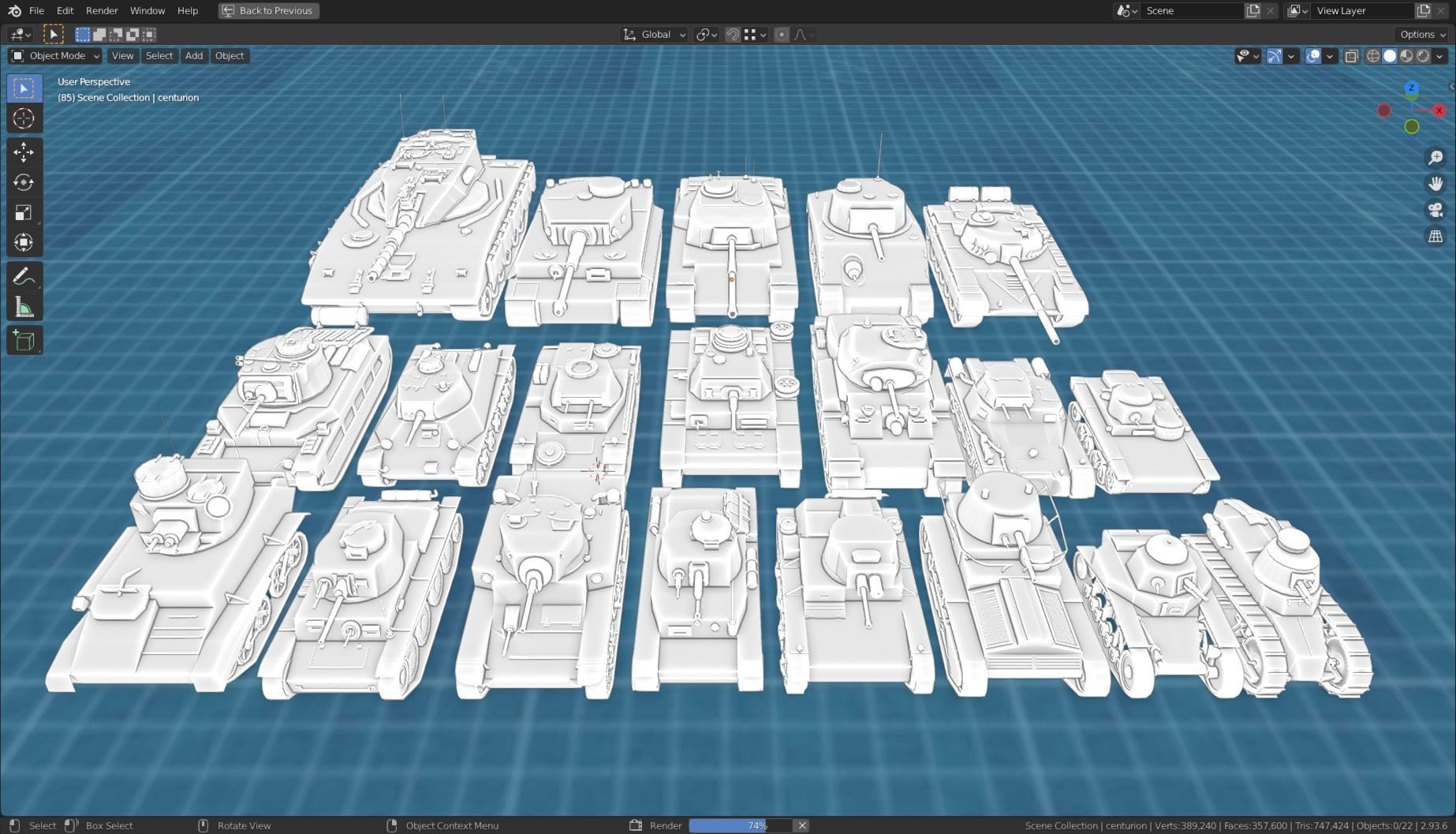Set selection mode to intersect
The image size is (1456, 834).
(x=149, y=34)
